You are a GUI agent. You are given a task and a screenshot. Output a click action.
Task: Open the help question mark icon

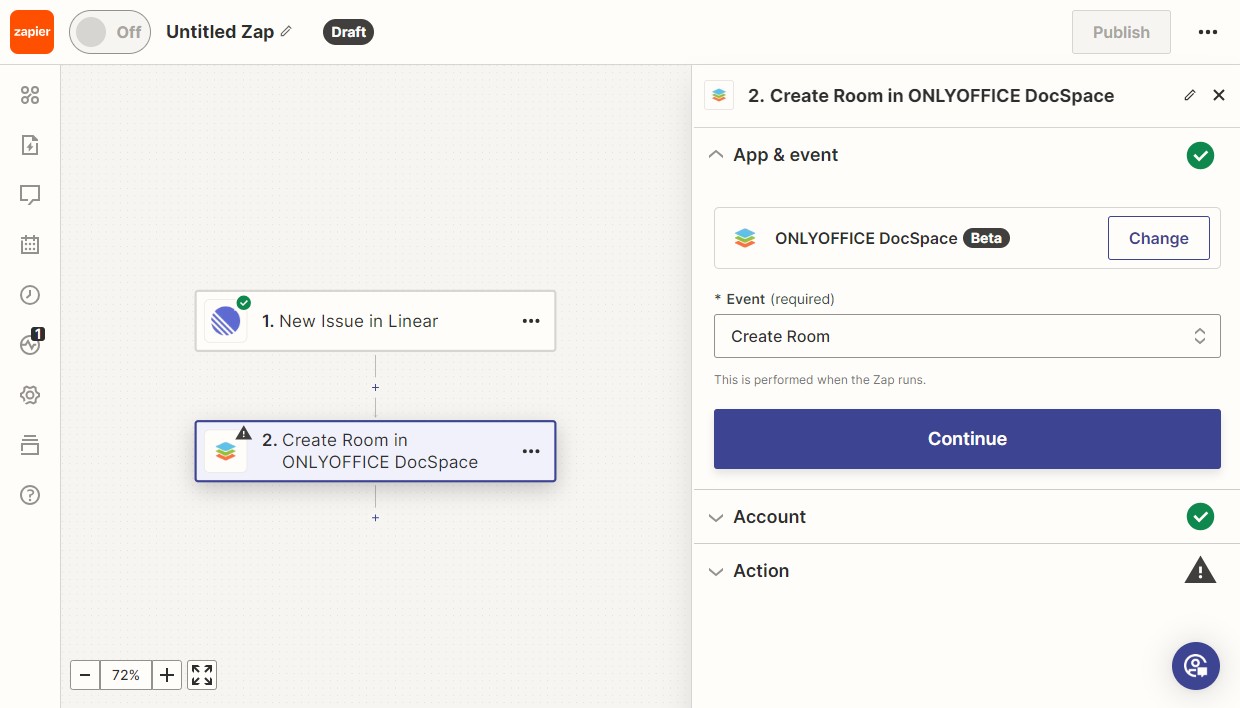pyautogui.click(x=30, y=495)
